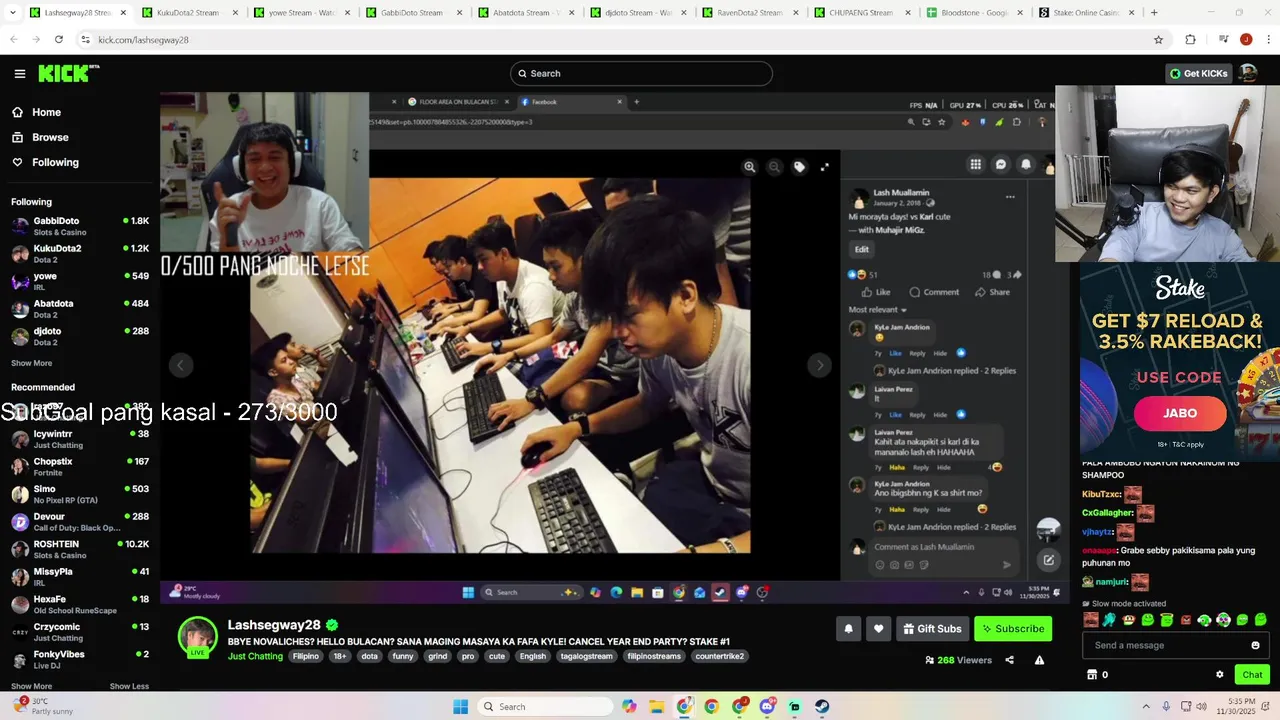The image size is (1280, 720).
Task: Open the Windows Start menu
Action: 460,707
